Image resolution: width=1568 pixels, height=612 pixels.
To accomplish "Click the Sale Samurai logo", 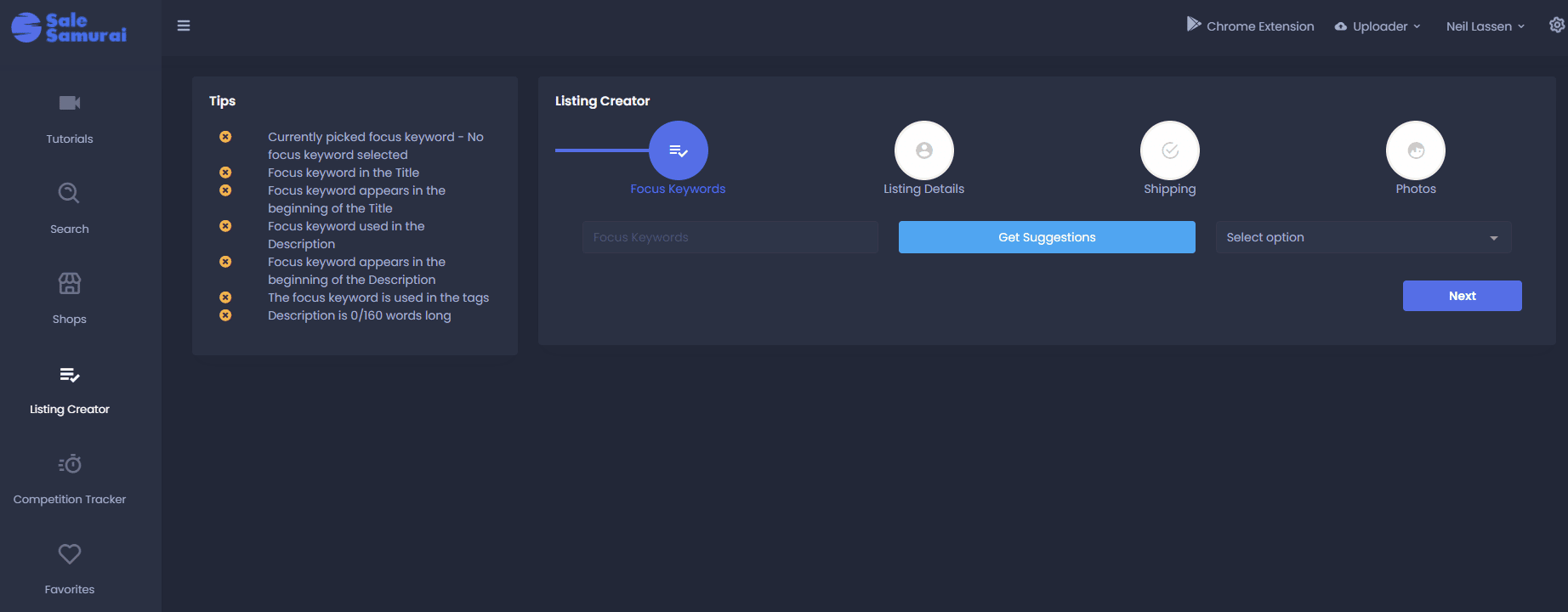I will [x=69, y=27].
